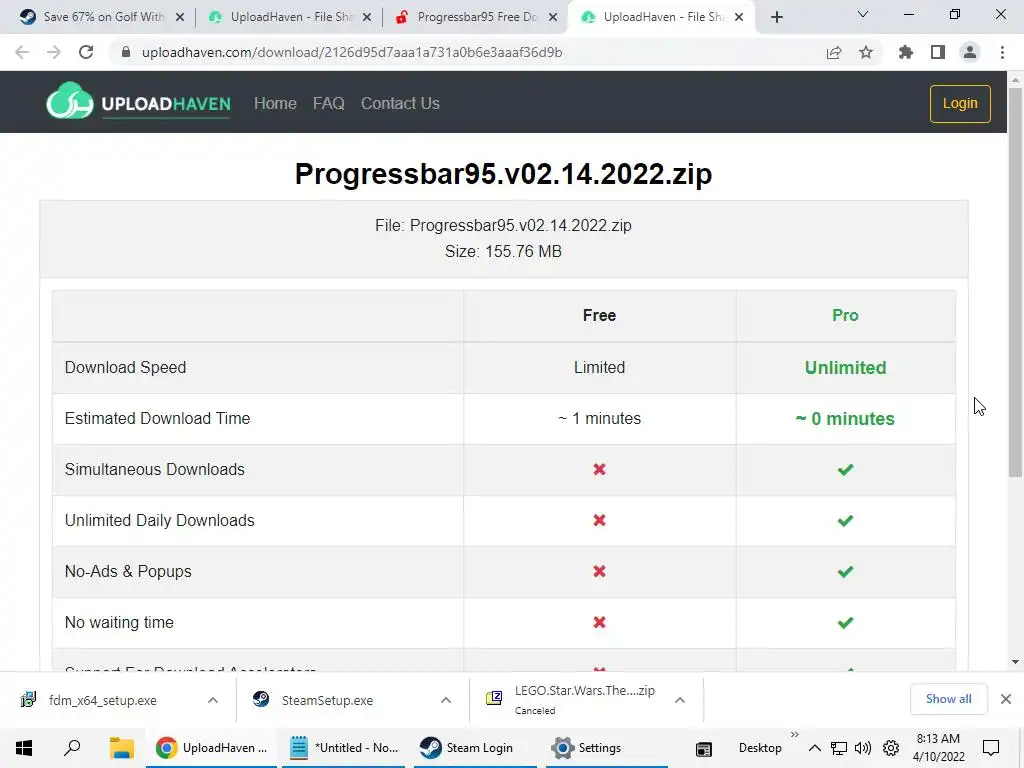This screenshot has height=768, width=1024.
Task: Close the Progressbar95 Free Download tab
Action: (553, 17)
